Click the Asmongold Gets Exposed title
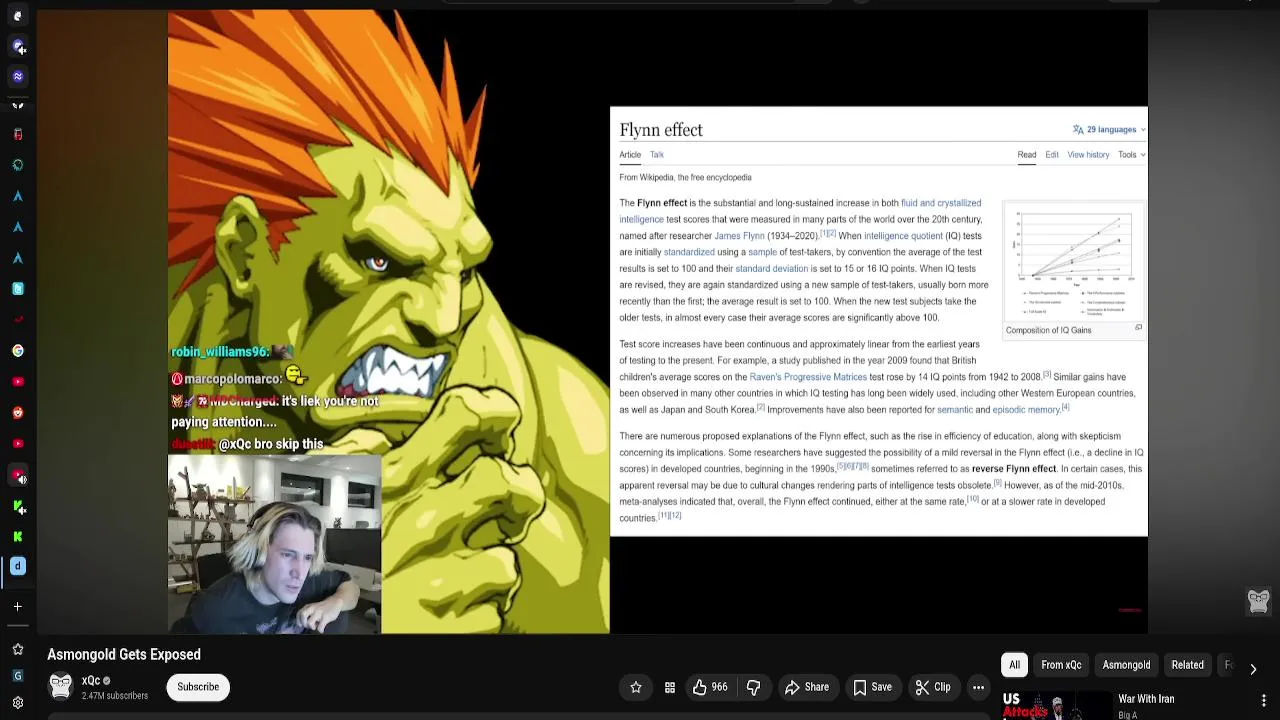The height and width of the screenshot is (720, 1280). click(x=124, y=654)
